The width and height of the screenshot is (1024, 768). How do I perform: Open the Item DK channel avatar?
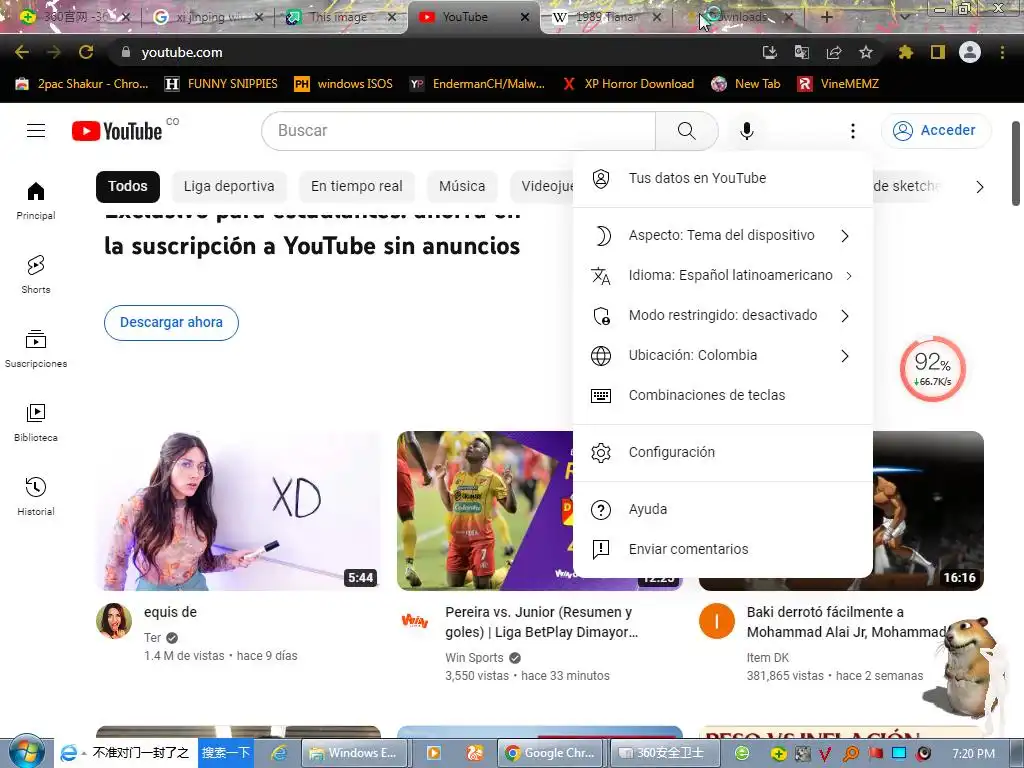point(717,620)
